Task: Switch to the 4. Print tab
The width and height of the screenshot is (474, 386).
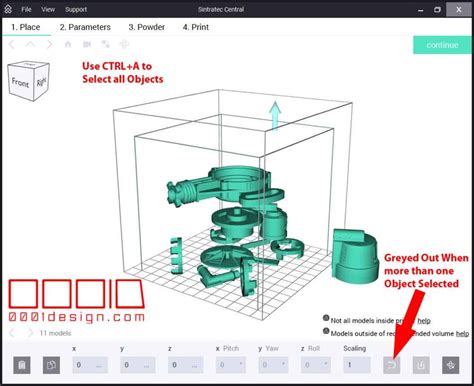Action: tap(196, 27)
